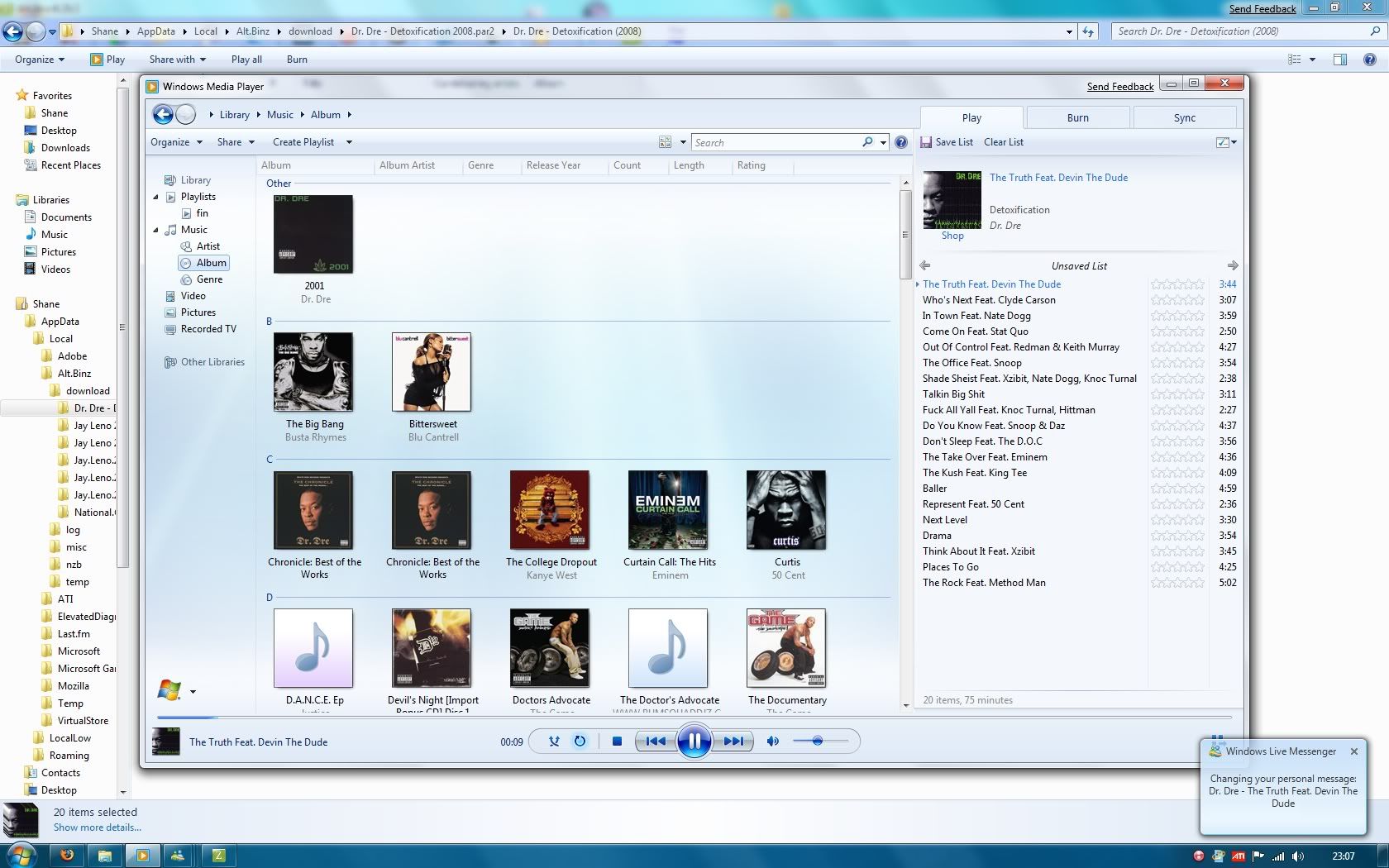Screen dimensions: 1389x868
Task: Select Genre in library tree
Action: point(209,279)
